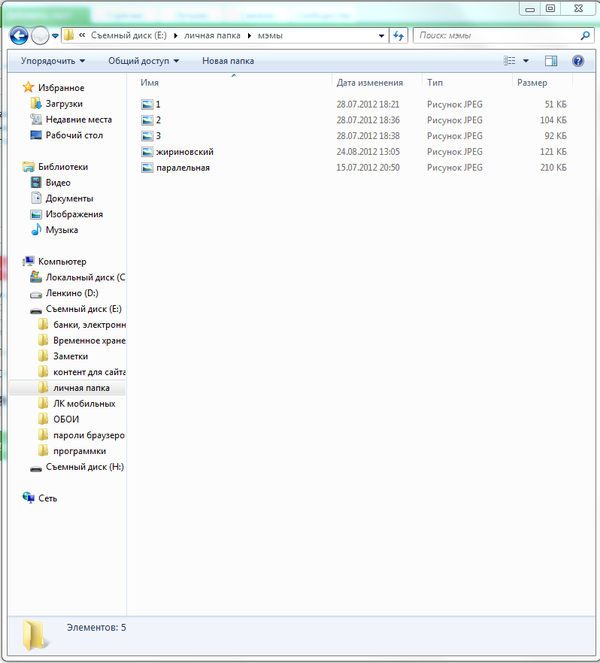
Task: Sort files by the Имя column header
Action: point(150,83)
